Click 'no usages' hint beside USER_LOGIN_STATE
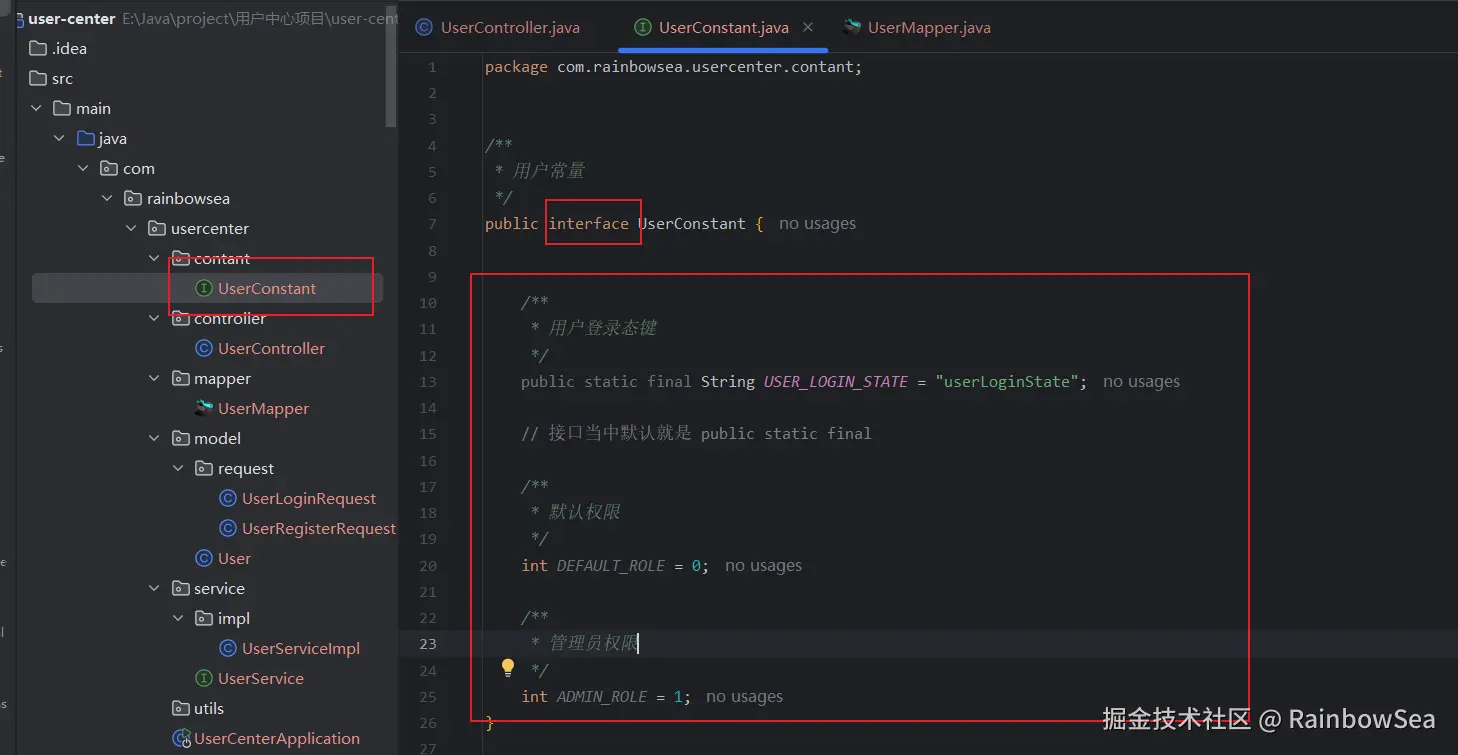Screen dimensions: 1458x755 click(x=1141, y=381)
